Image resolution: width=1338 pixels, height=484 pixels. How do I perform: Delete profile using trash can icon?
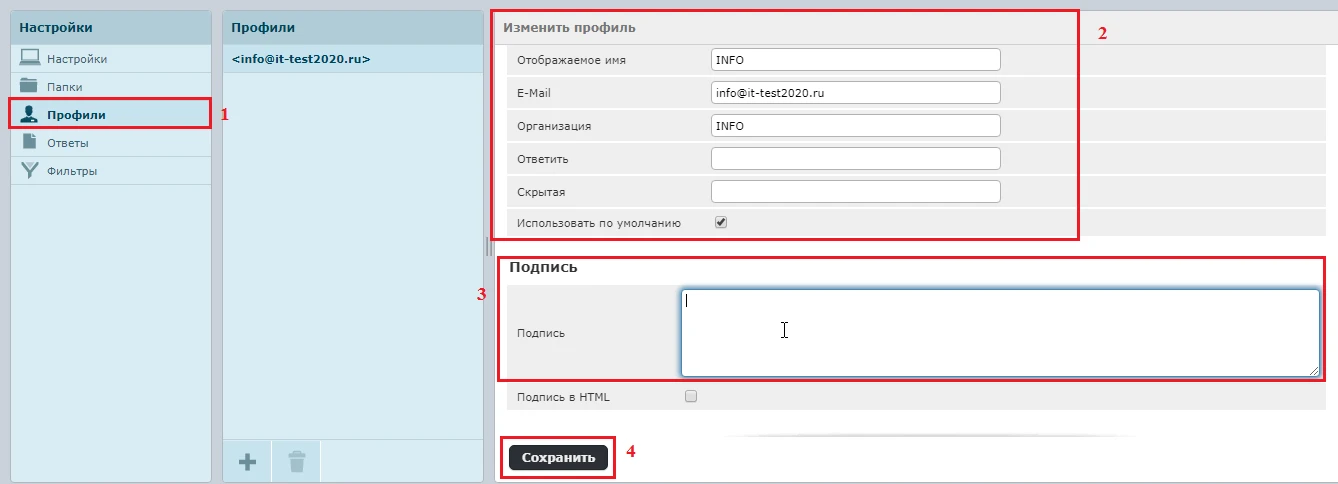297,461
